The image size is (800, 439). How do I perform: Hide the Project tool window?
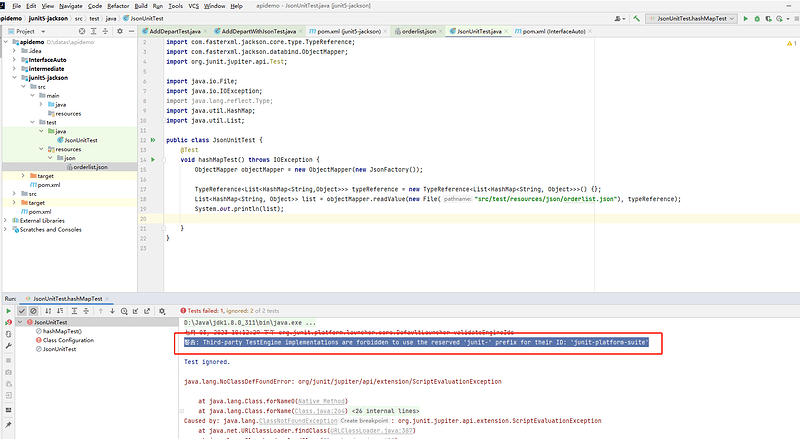(131, 31)
